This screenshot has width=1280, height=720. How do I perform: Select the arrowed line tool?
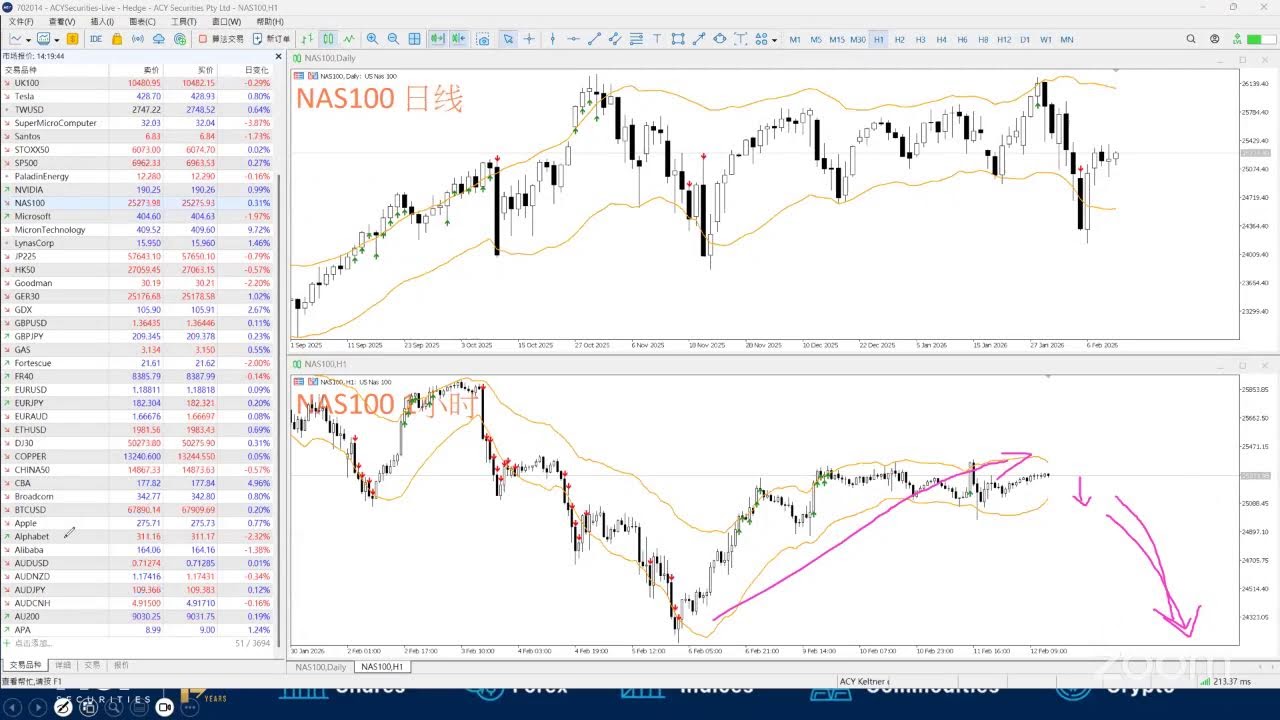699,39
